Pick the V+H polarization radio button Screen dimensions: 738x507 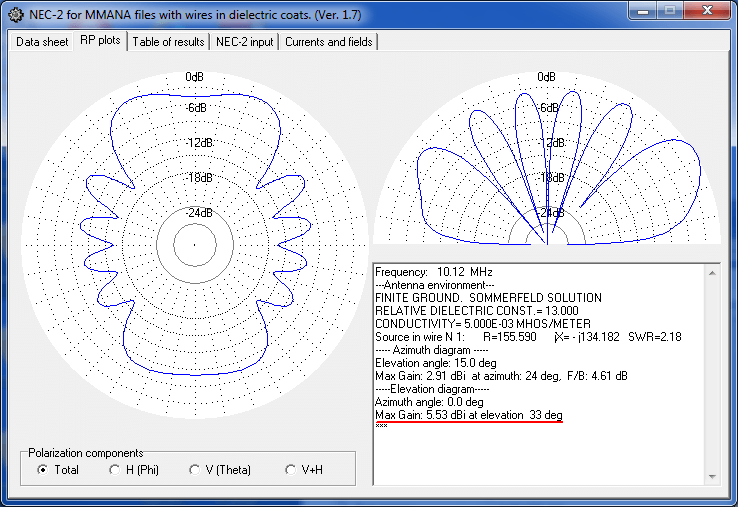coord(291,470)
